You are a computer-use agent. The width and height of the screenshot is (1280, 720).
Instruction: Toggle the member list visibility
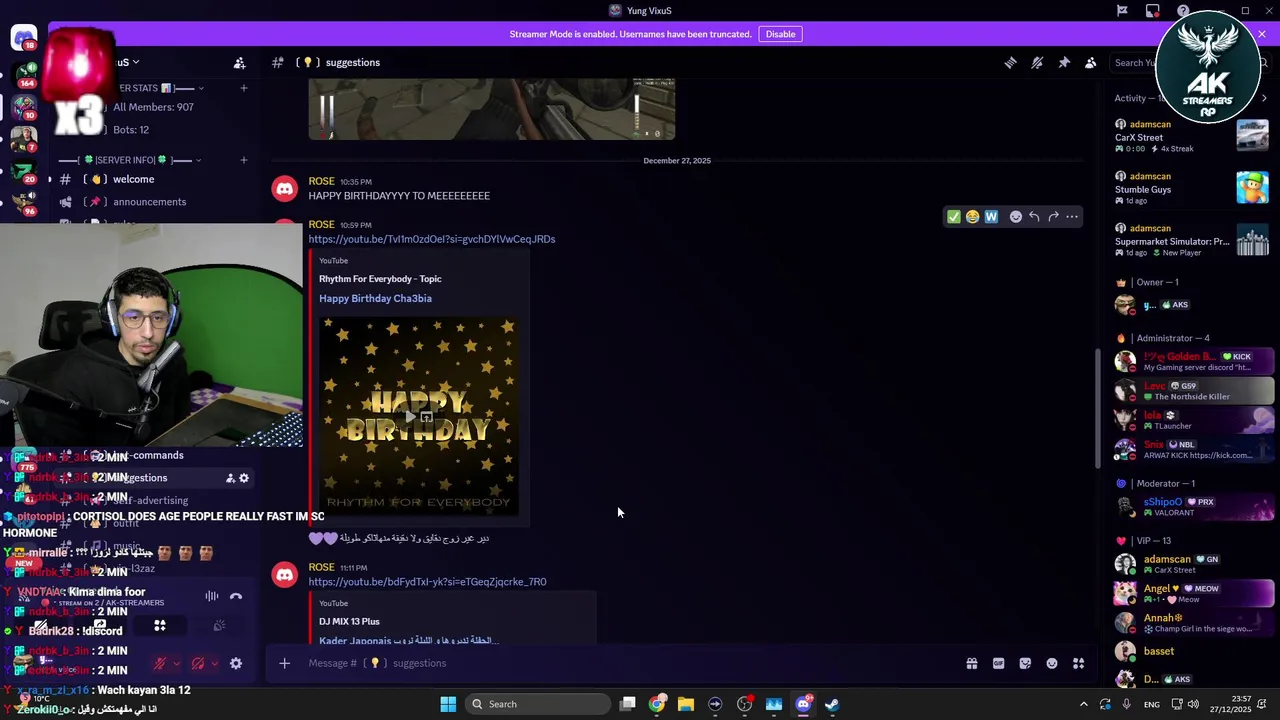point(1091,62)
